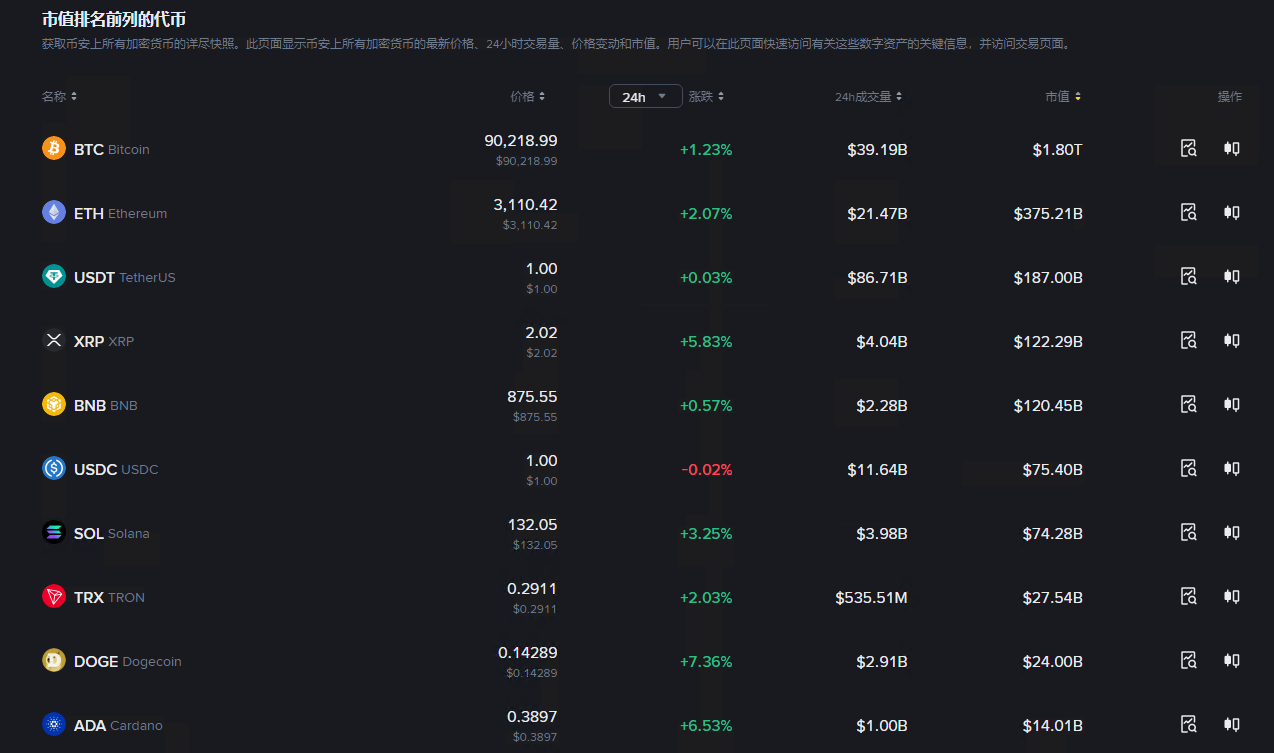Sort by 涨跌 change column
The width and height of the screenshot is (1274, 753).
click(x=706, y=97)
